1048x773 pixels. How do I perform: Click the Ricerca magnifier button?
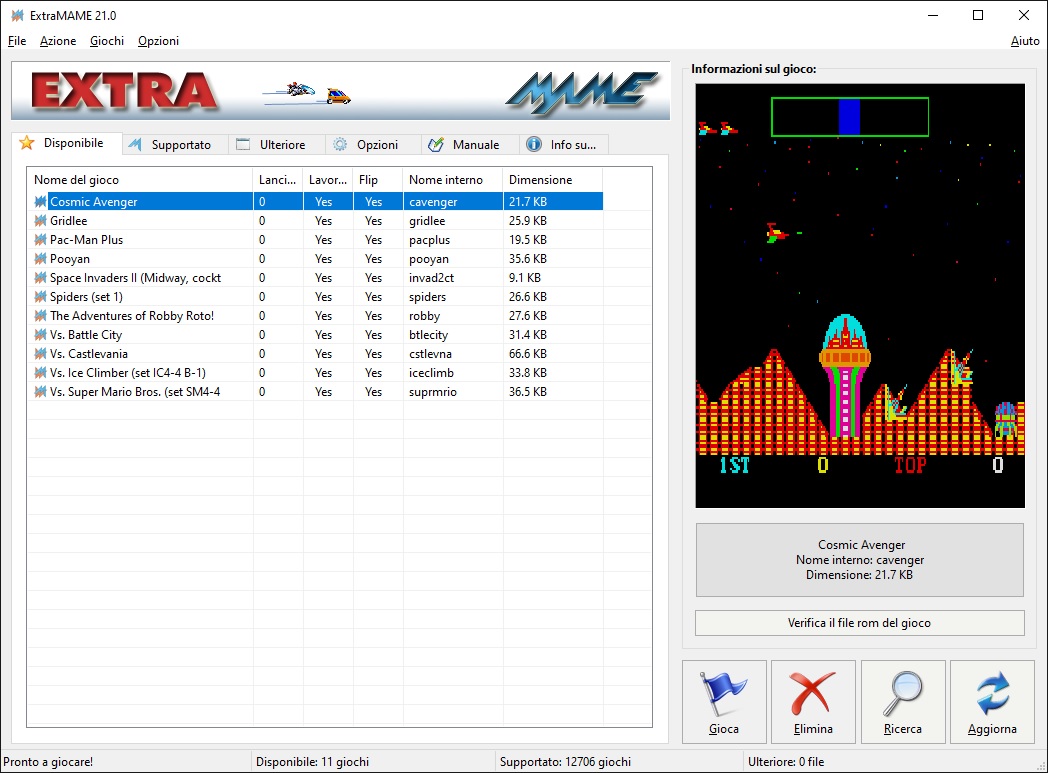click(903, 702)
